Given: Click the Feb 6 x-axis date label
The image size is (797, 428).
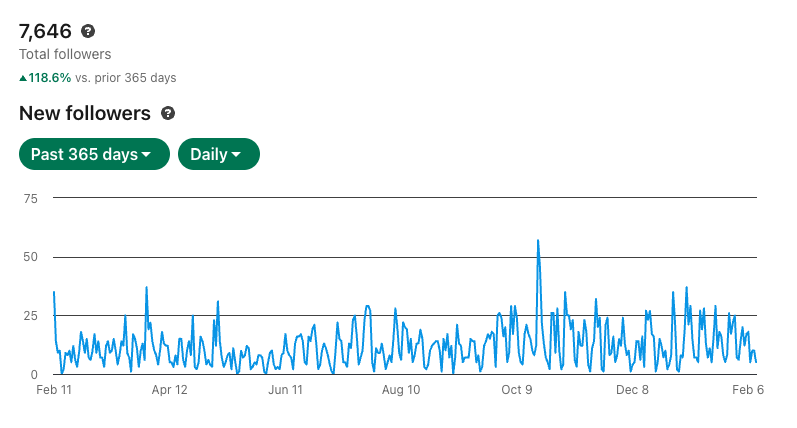Looking at the screenshot, I should tap(748, 390).
